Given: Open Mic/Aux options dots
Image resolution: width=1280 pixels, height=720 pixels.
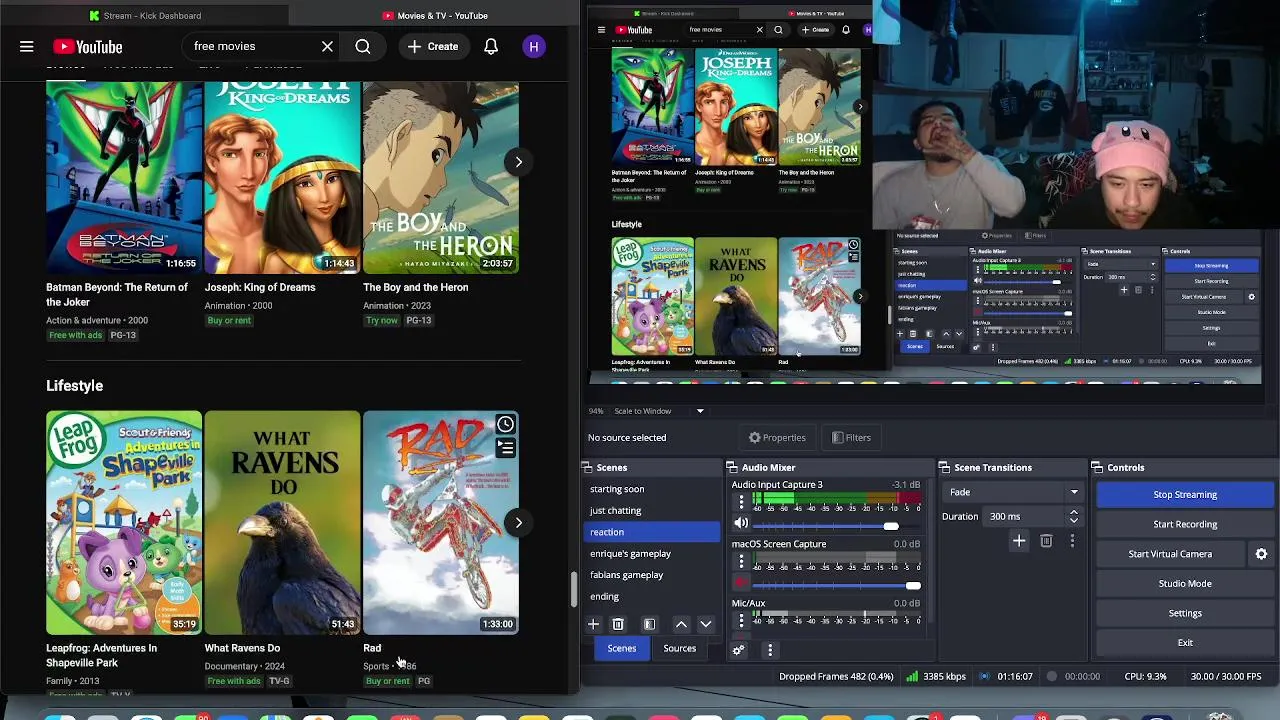Looking at the screenshot, I should point(741,620).
